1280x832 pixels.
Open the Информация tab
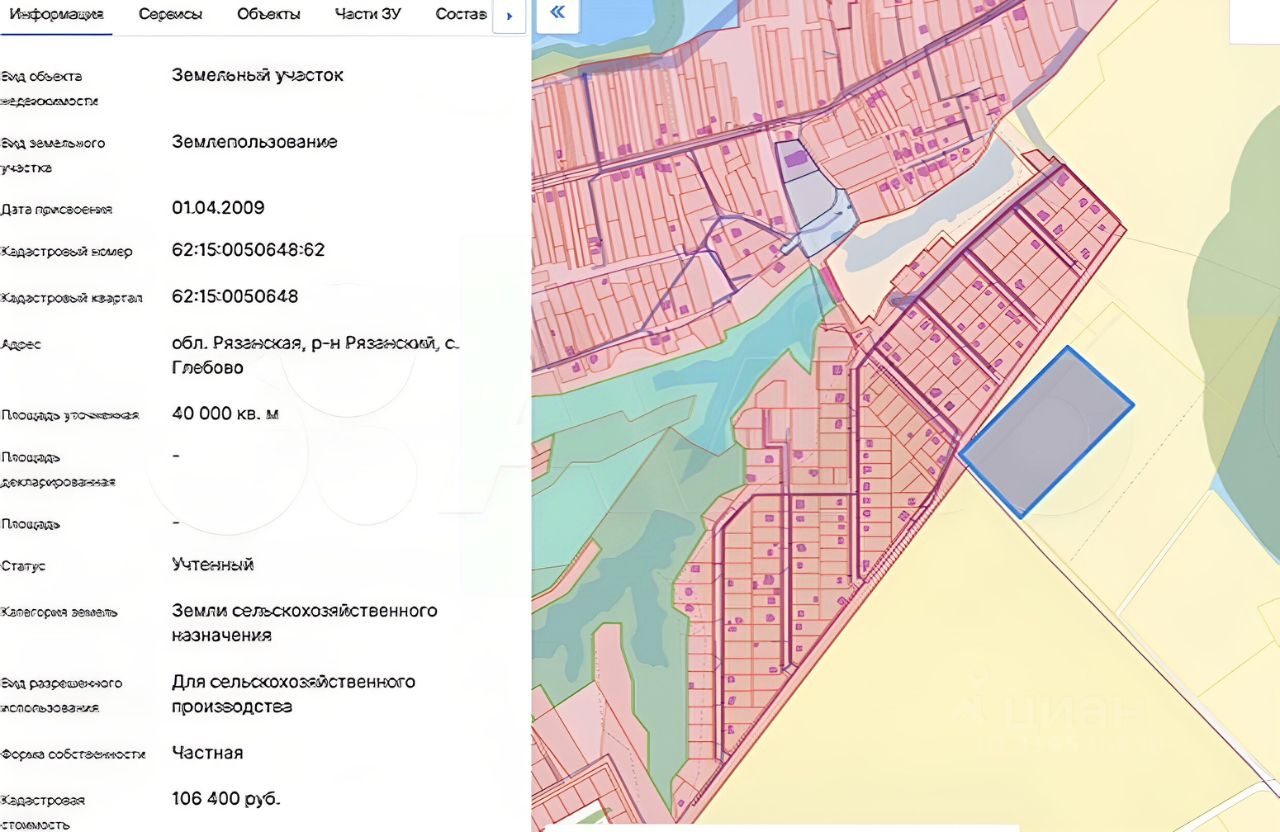click(x=57, y=15)
